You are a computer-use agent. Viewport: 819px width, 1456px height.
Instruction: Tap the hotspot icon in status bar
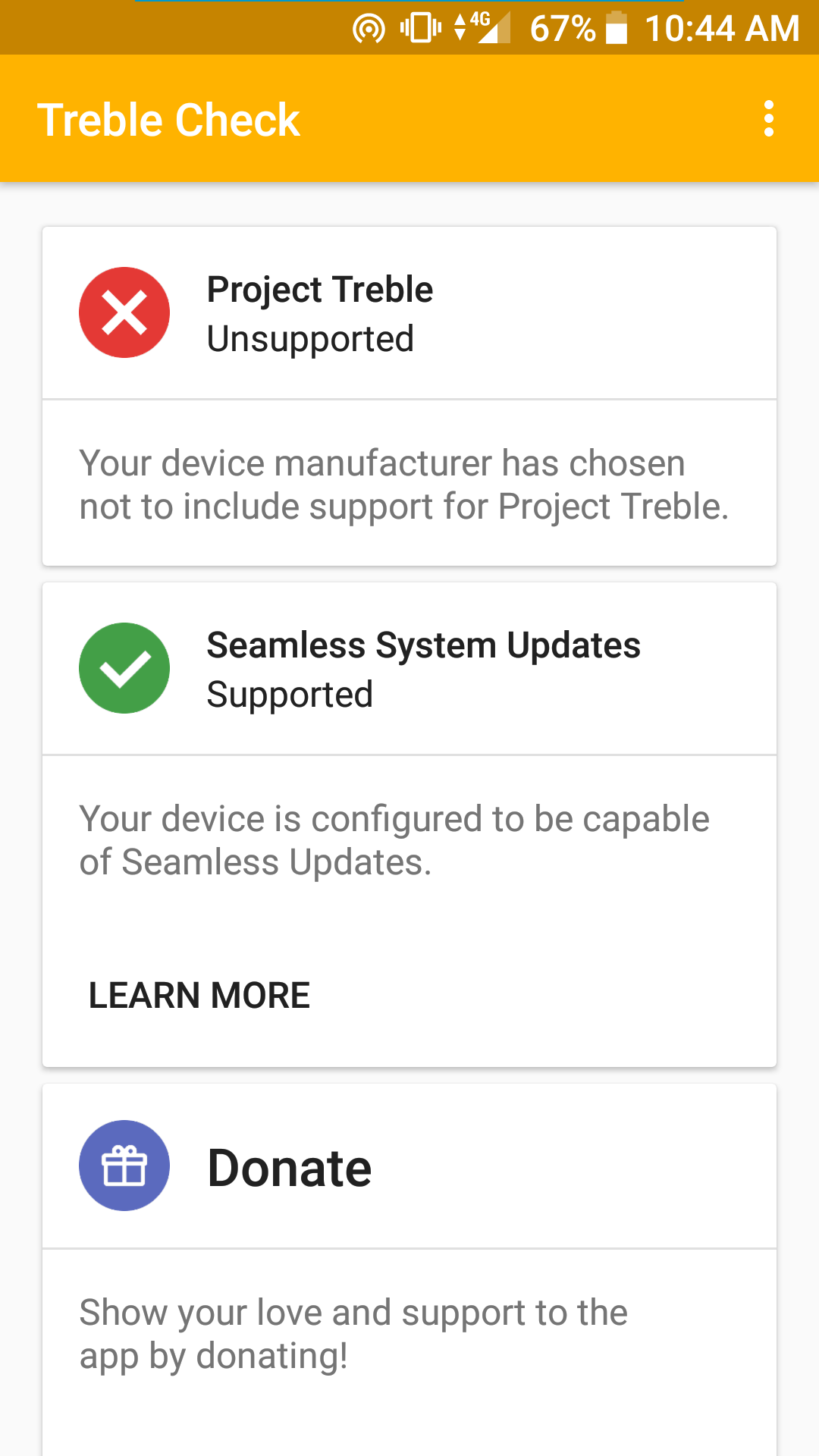[369, 29]
